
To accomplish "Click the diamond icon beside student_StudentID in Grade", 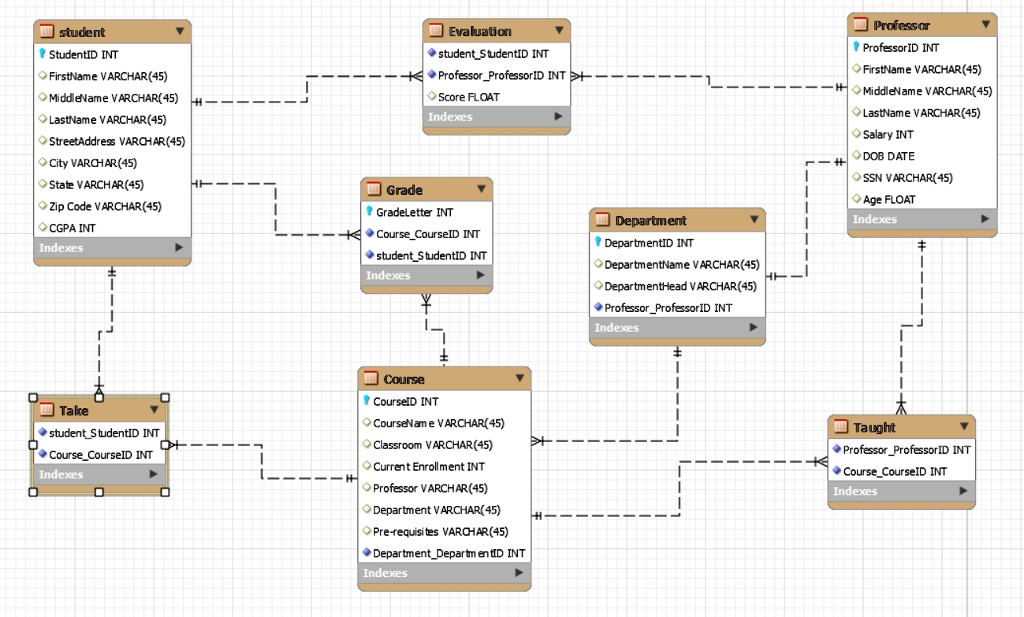I will click(x=370, y=256).
